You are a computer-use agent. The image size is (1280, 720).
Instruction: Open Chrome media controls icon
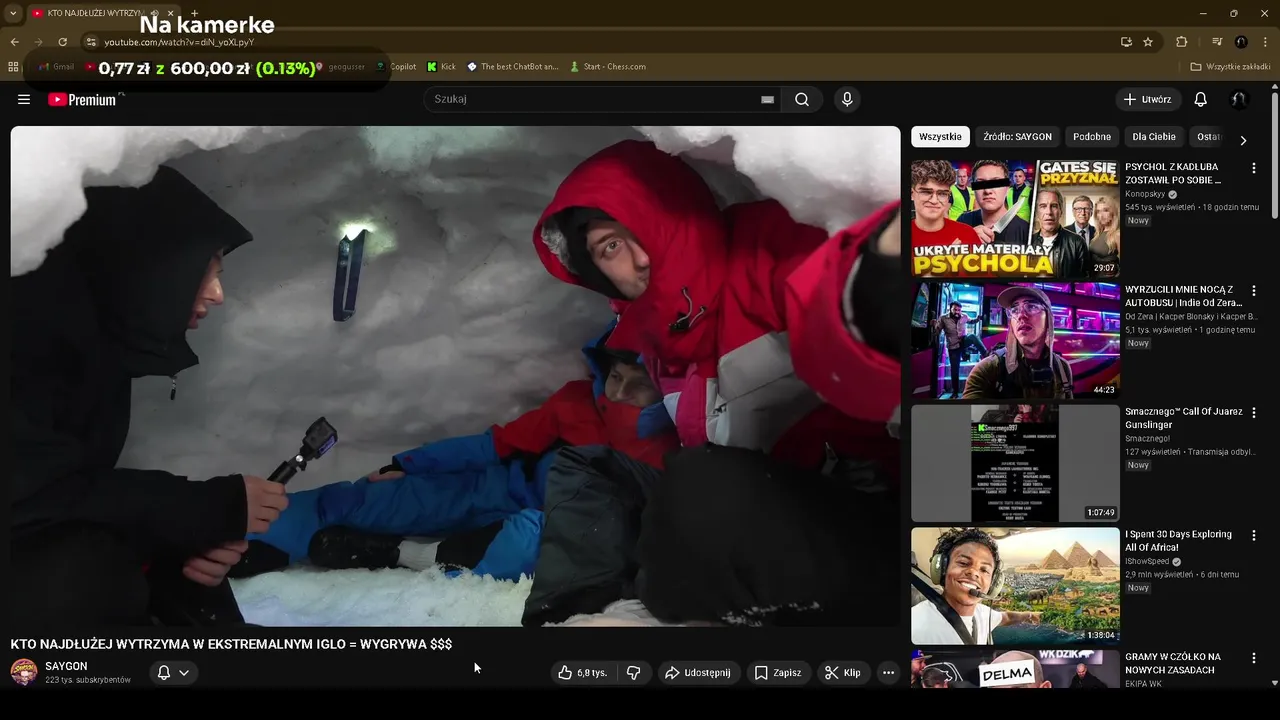[1217, 42]
